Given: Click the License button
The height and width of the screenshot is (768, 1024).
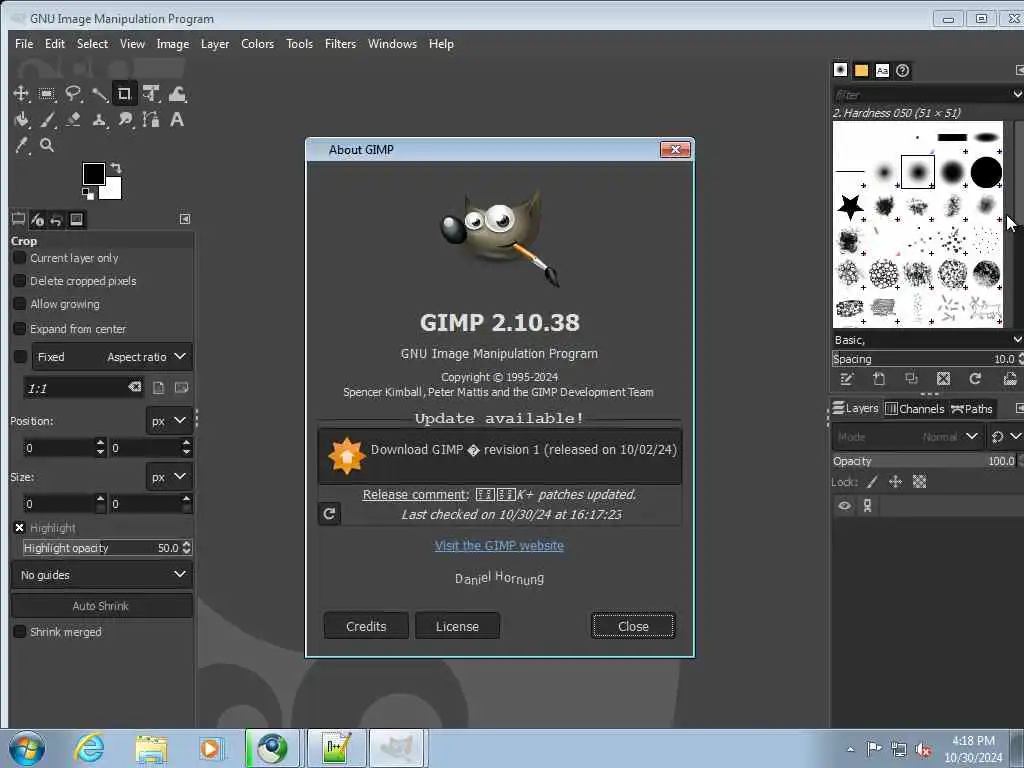Looking at the screenshot, I should click(457, 626).
